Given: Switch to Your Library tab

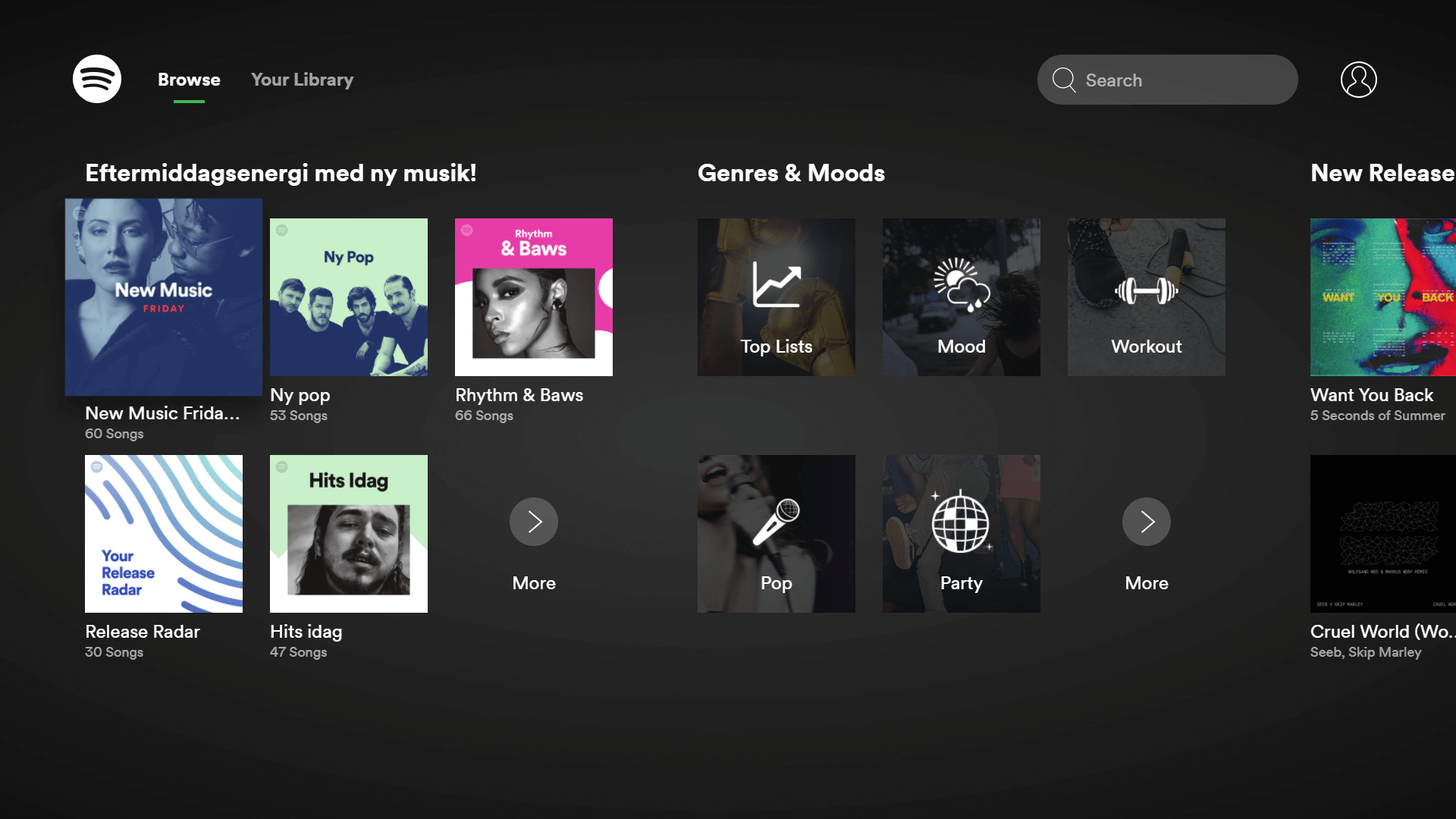Looking at the screenshot, I should (x=302, y=79).
